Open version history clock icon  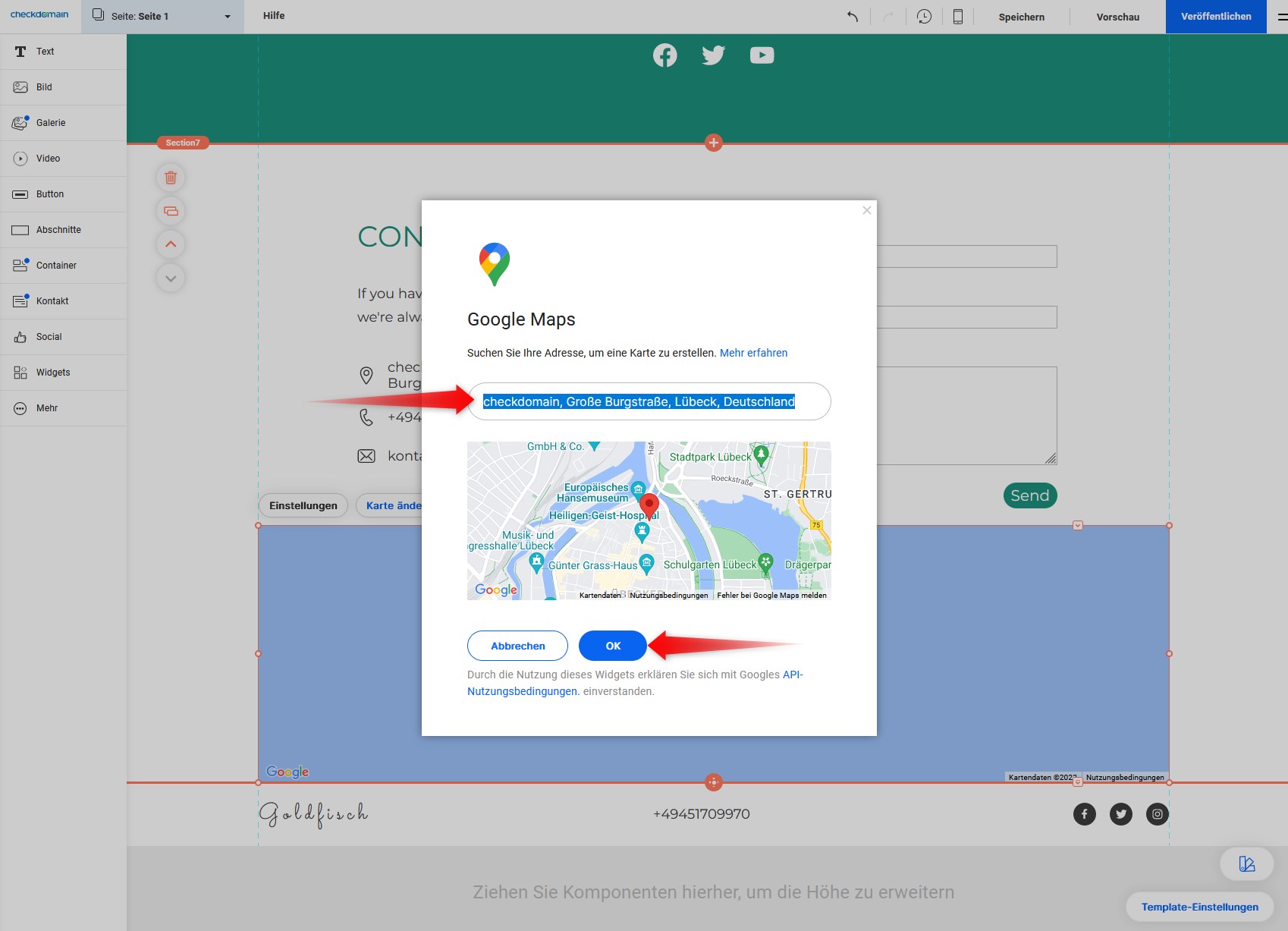coord(924,17)
